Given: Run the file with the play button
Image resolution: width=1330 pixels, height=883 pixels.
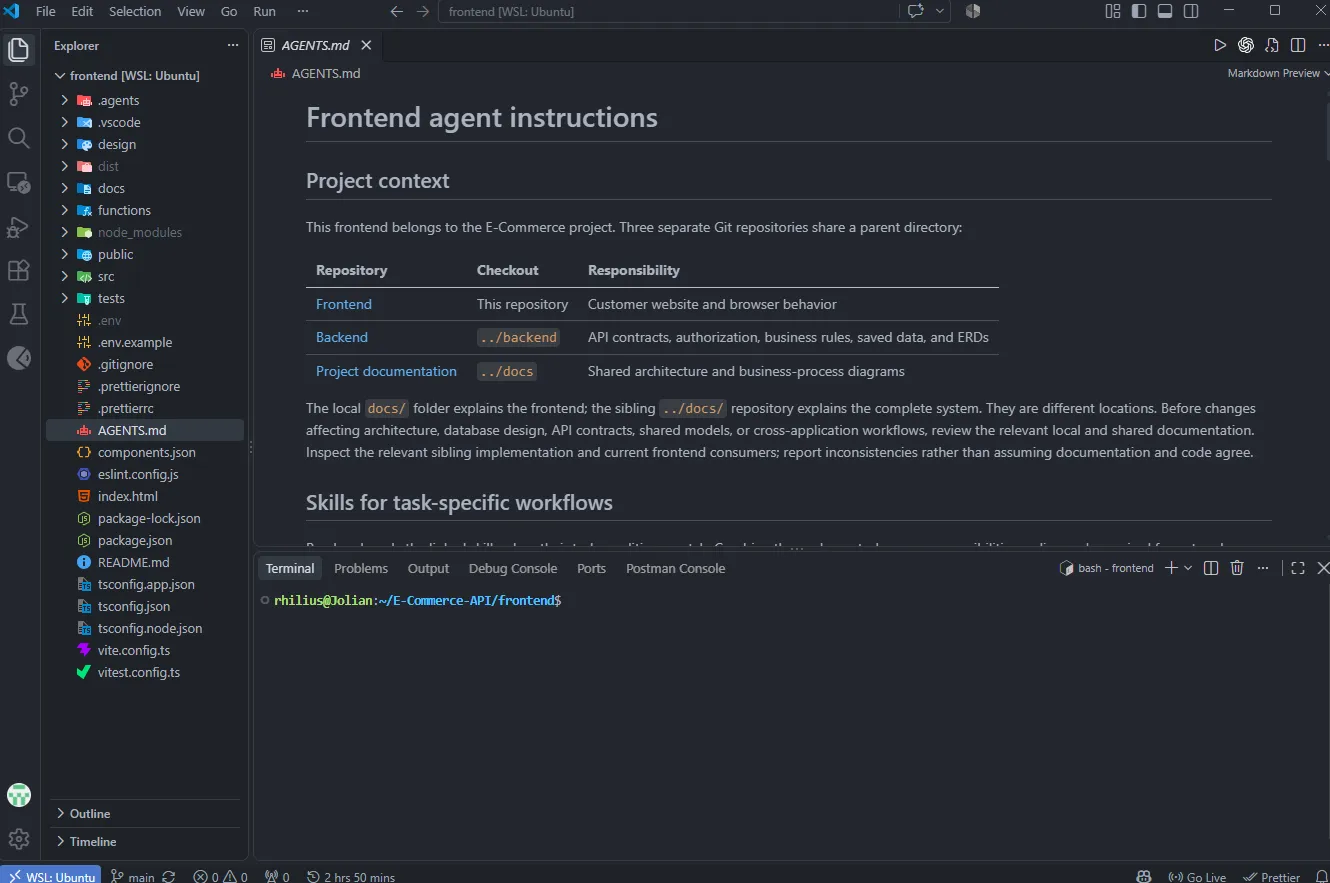Looking at the screenshot, I should pyautogui.click(x=1220, y=45).
